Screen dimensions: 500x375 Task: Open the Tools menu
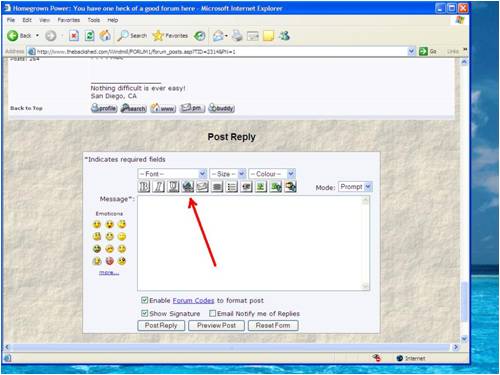click(94, 20)
